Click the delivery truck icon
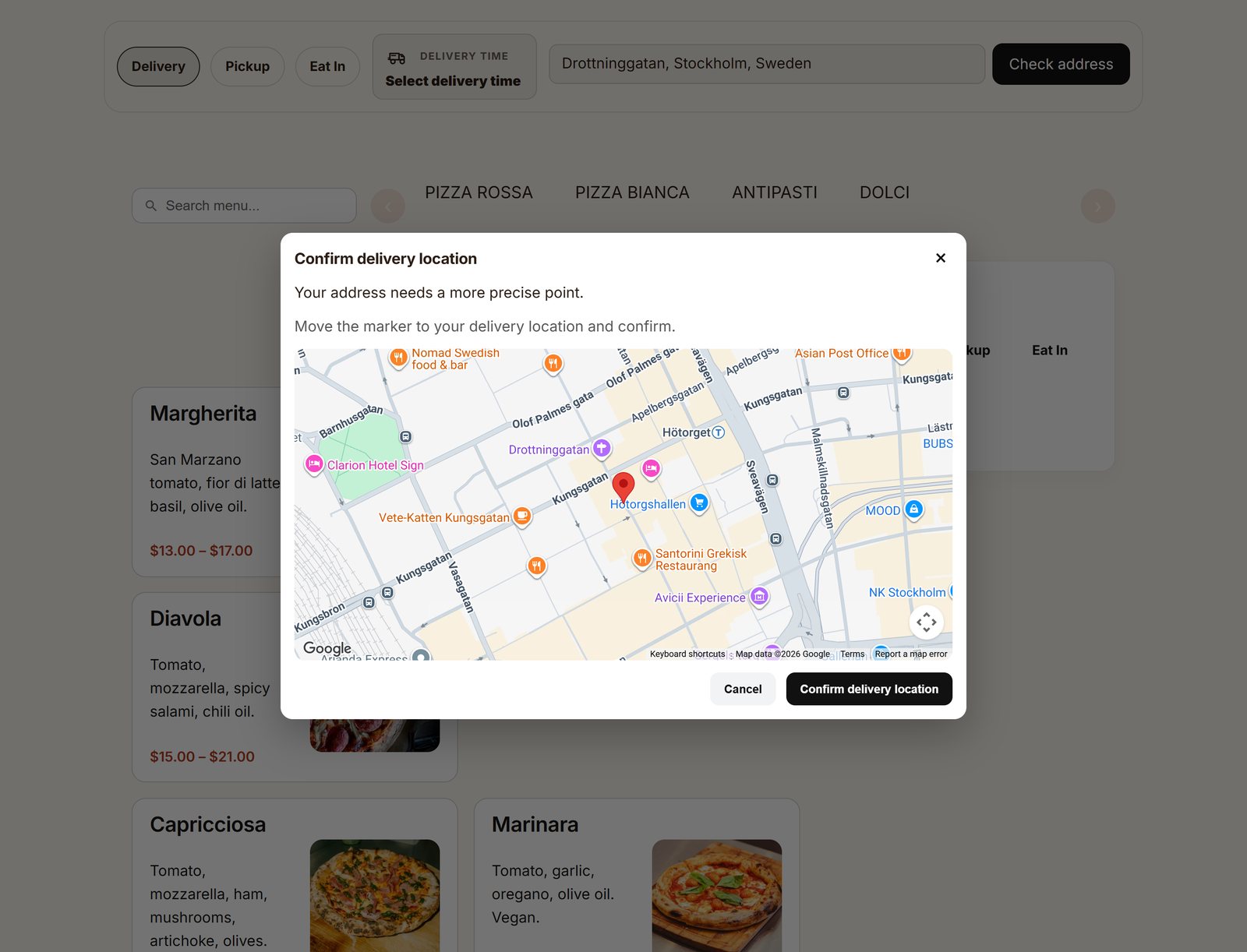Viewport: 1247px width, 952px height. (397, 58)
